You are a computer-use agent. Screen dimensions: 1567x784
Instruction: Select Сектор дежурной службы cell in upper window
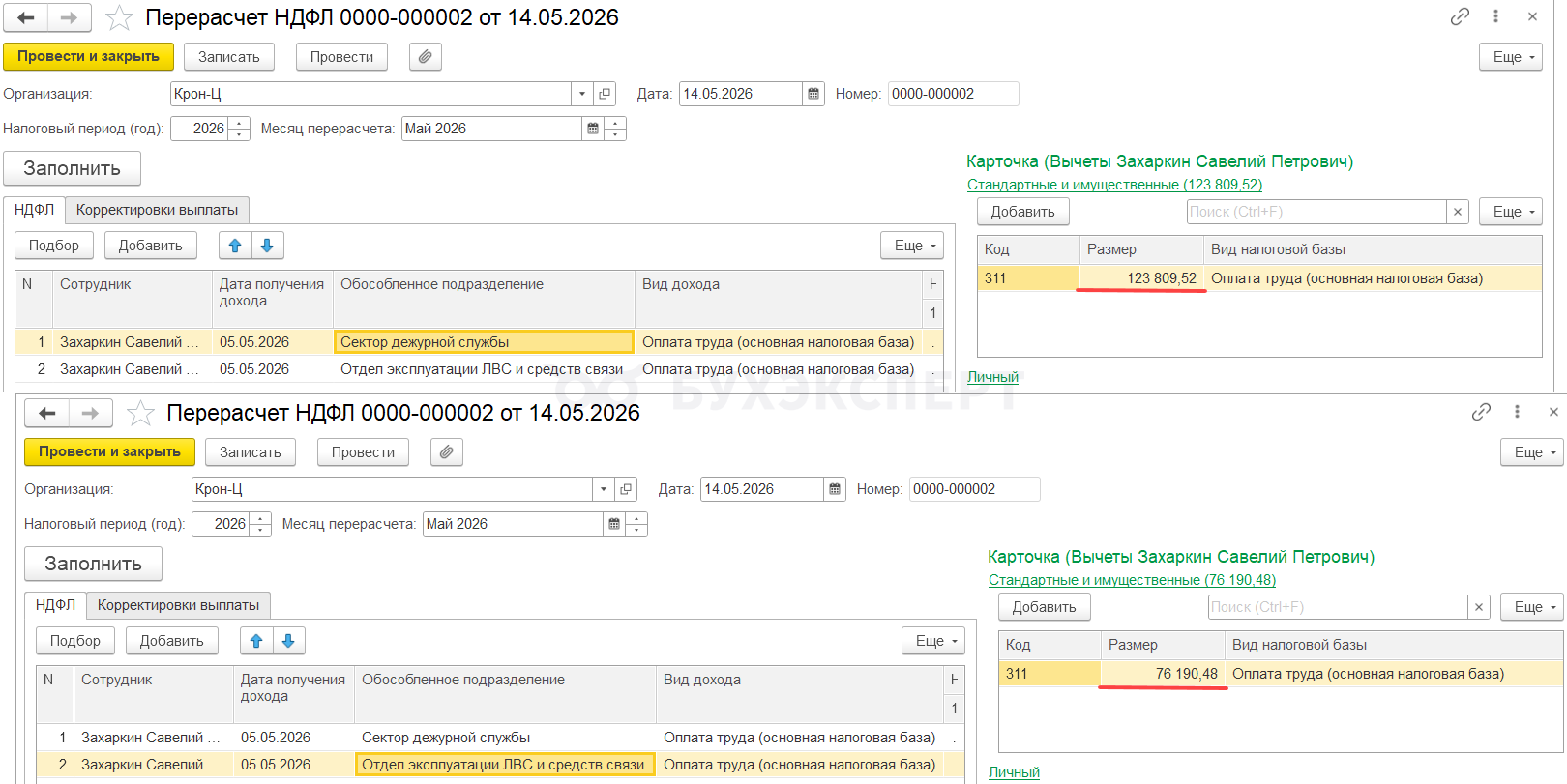(x=484, y=342)
